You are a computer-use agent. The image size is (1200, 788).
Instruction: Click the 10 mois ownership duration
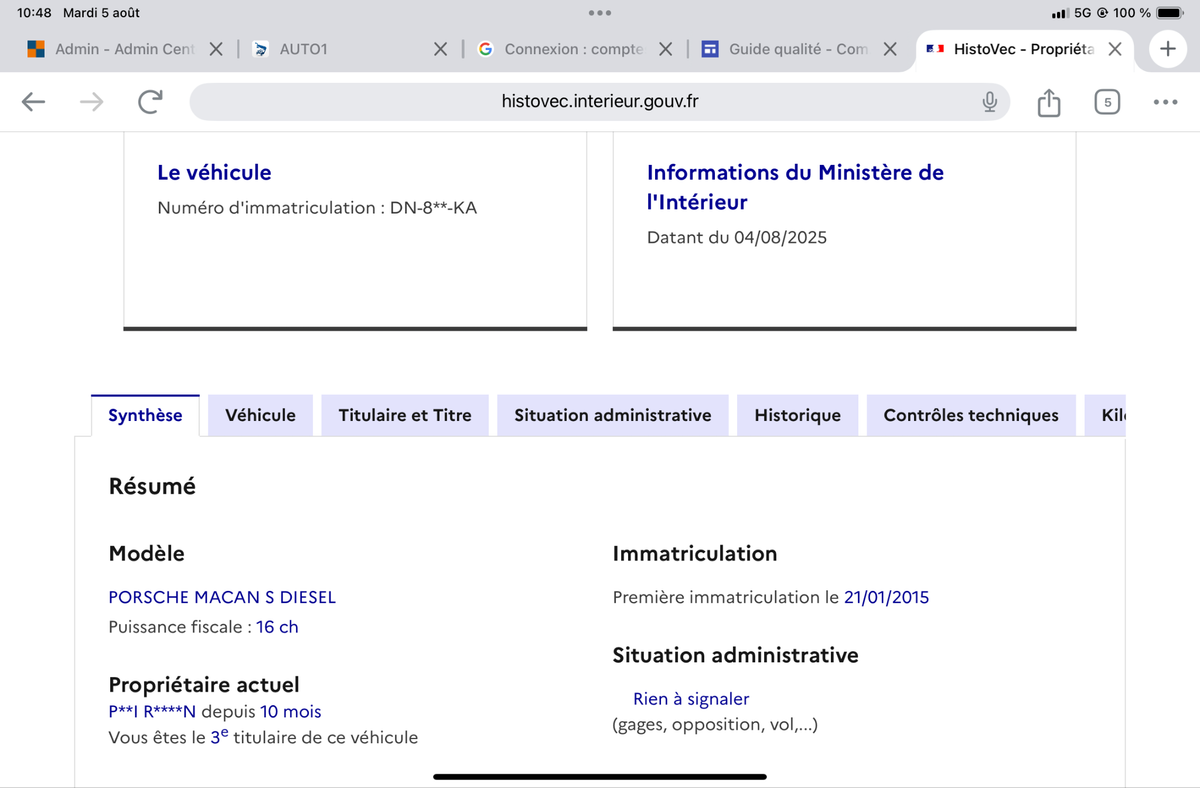[x=291, y=712]
